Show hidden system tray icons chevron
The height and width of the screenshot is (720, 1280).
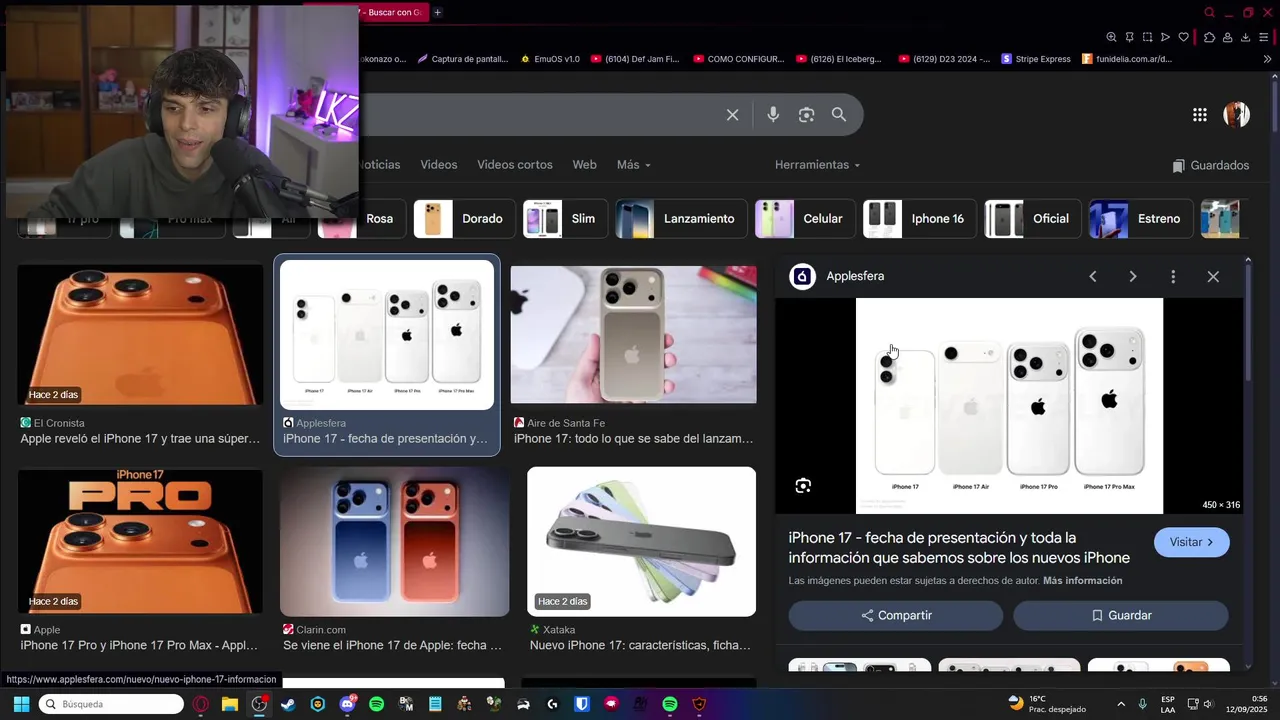click(x=1121, y=704)
